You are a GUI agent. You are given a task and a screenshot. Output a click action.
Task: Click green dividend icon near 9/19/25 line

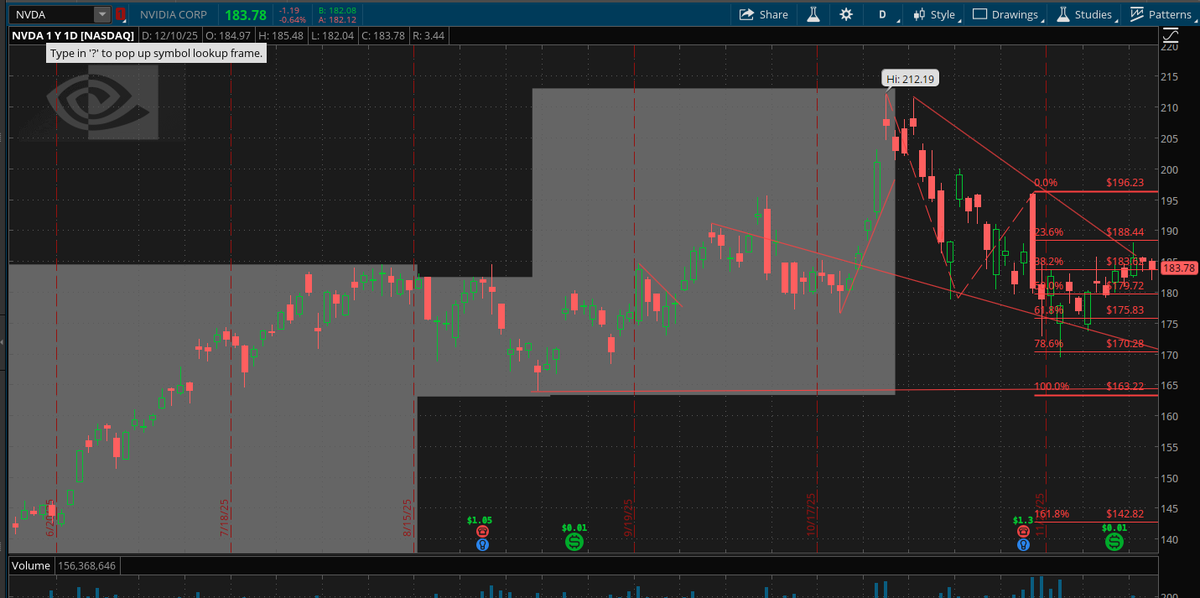pyautogui.click(x=575, y=541)
